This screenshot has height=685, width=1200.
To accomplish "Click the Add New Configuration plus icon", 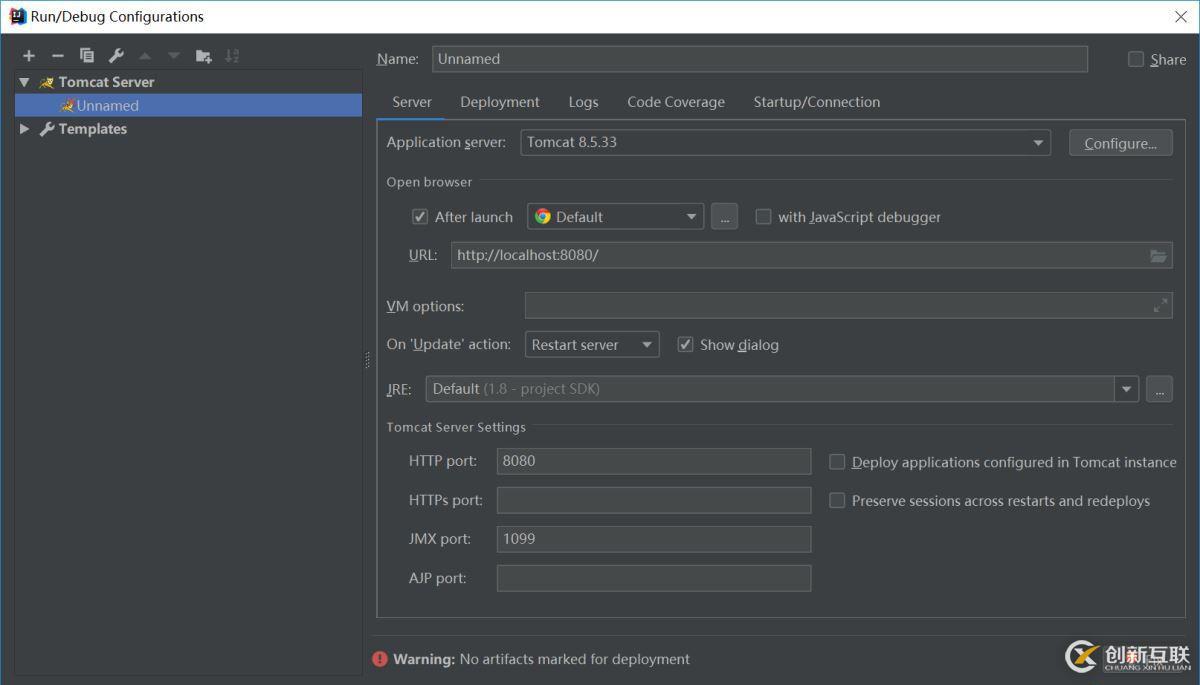I will (x=28, y=56).
